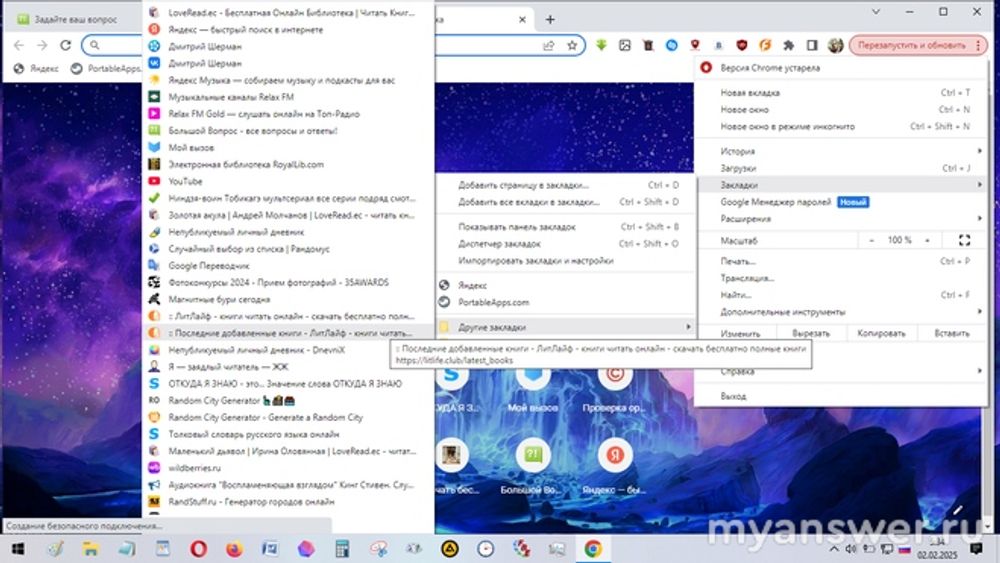Click the trash bin extension icon
This screenshot has height=563, width=1000.
point(648,45)
